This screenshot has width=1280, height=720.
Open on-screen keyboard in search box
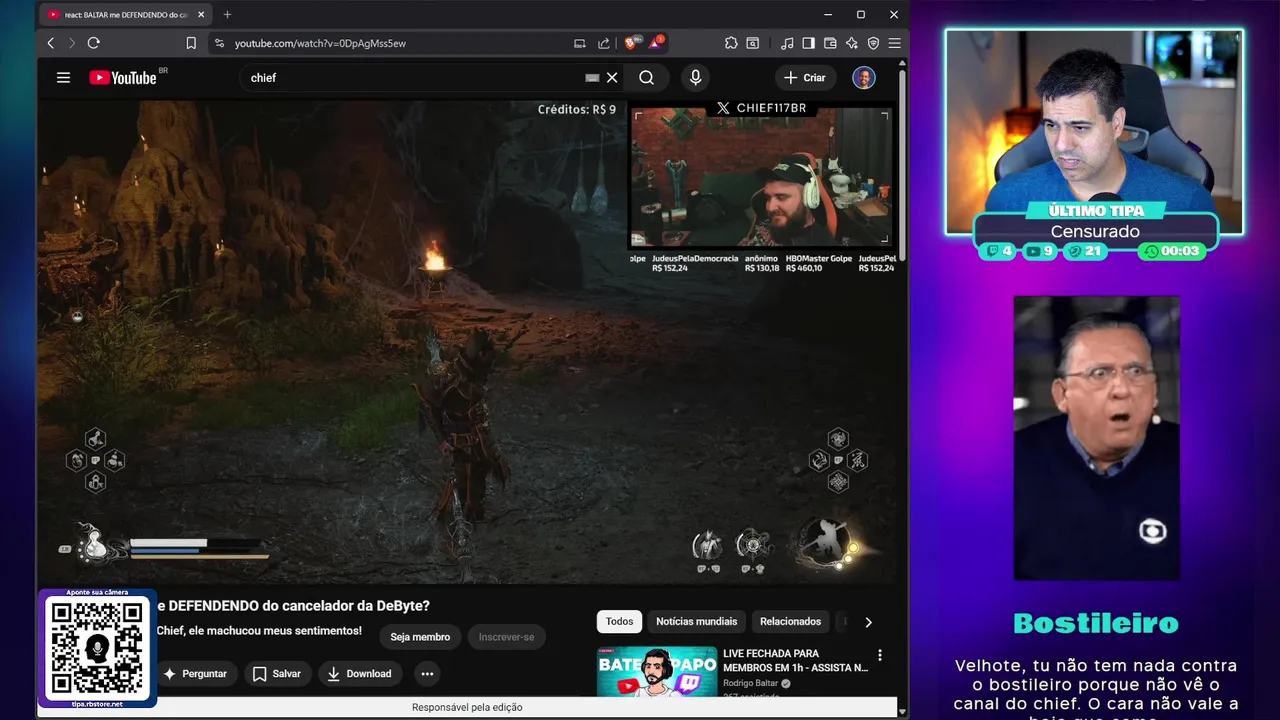(x=592, y=78)
